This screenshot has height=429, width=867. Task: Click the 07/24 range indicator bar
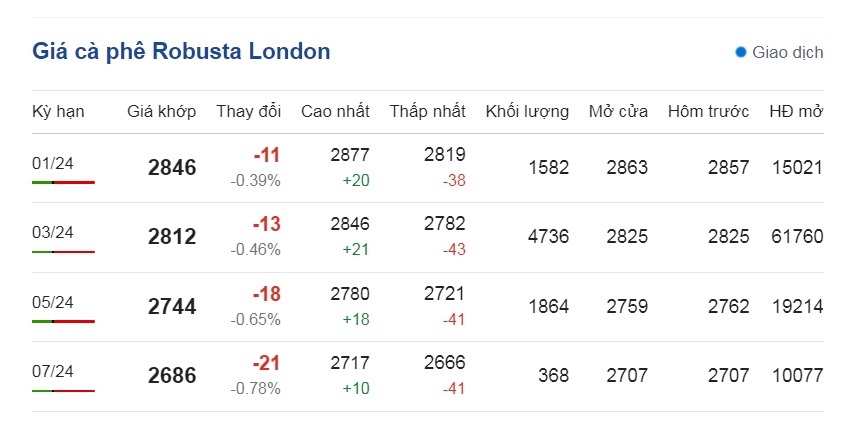coord(64,391)
